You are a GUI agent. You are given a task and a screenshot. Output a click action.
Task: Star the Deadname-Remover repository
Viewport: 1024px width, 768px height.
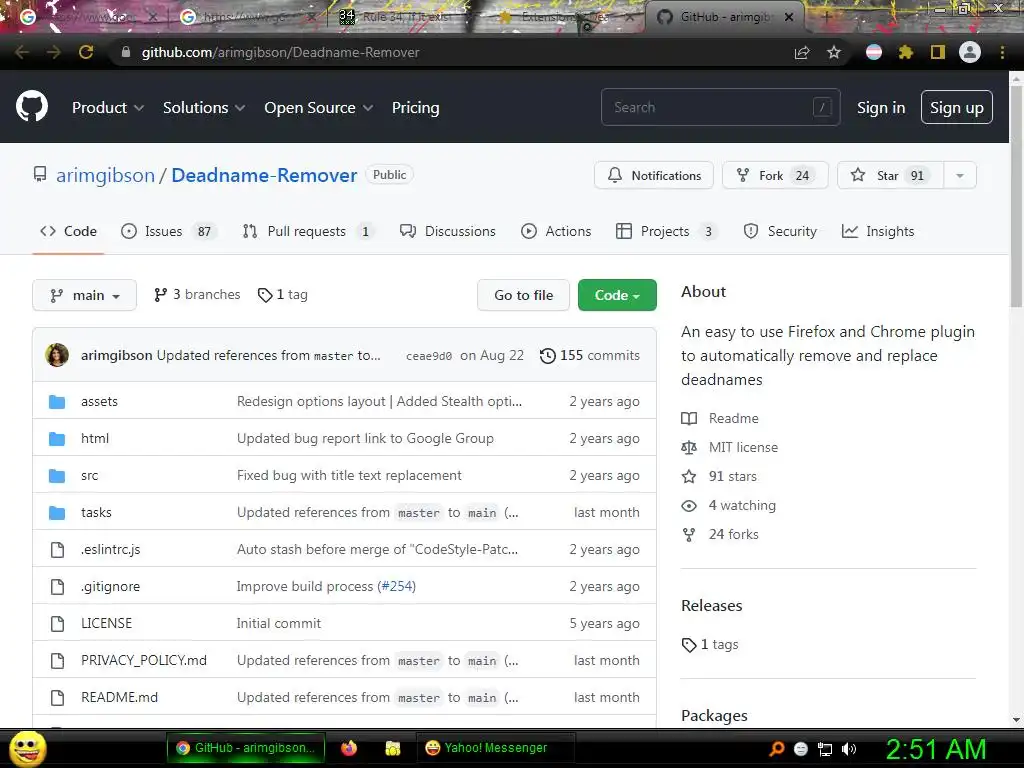point(890,175)
